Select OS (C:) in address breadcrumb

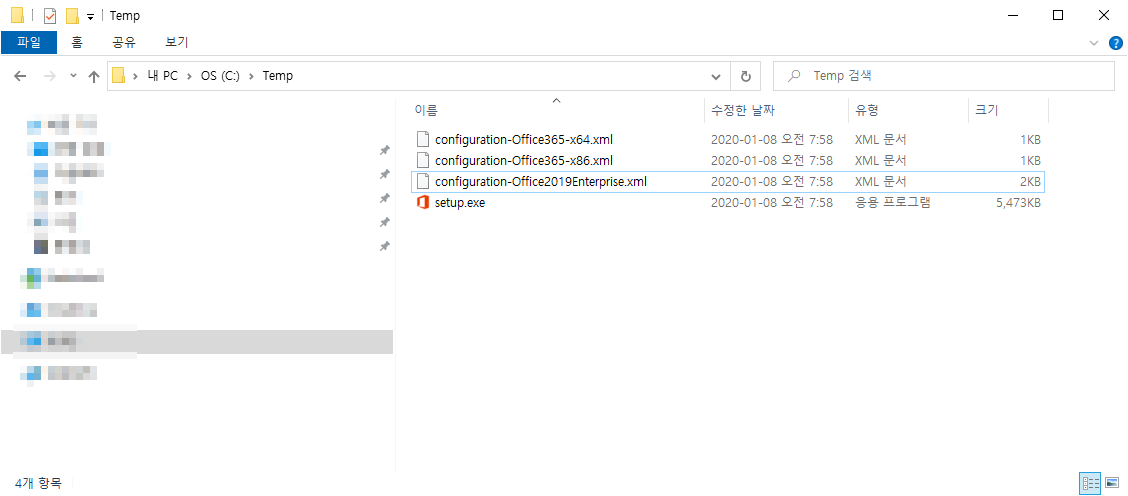click(x=220, y=76)
